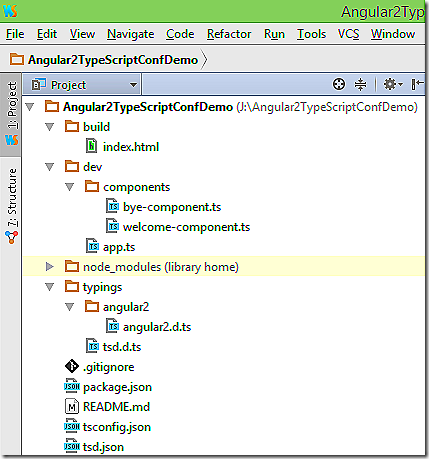The height and width of the screenshot is (459, 429).
Task: Expand the node_modules folder
Action: point(50,266)
